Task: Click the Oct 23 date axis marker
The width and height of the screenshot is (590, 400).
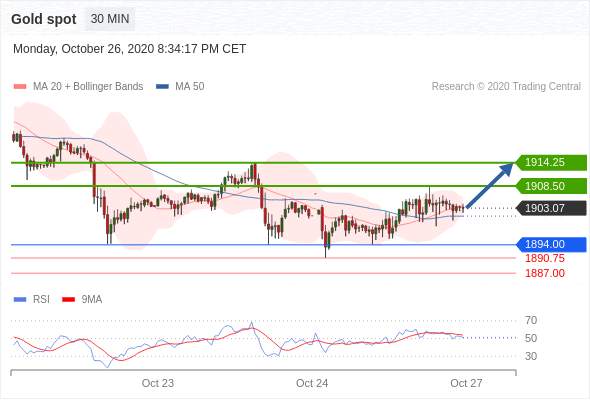Action: pos(158,383)
